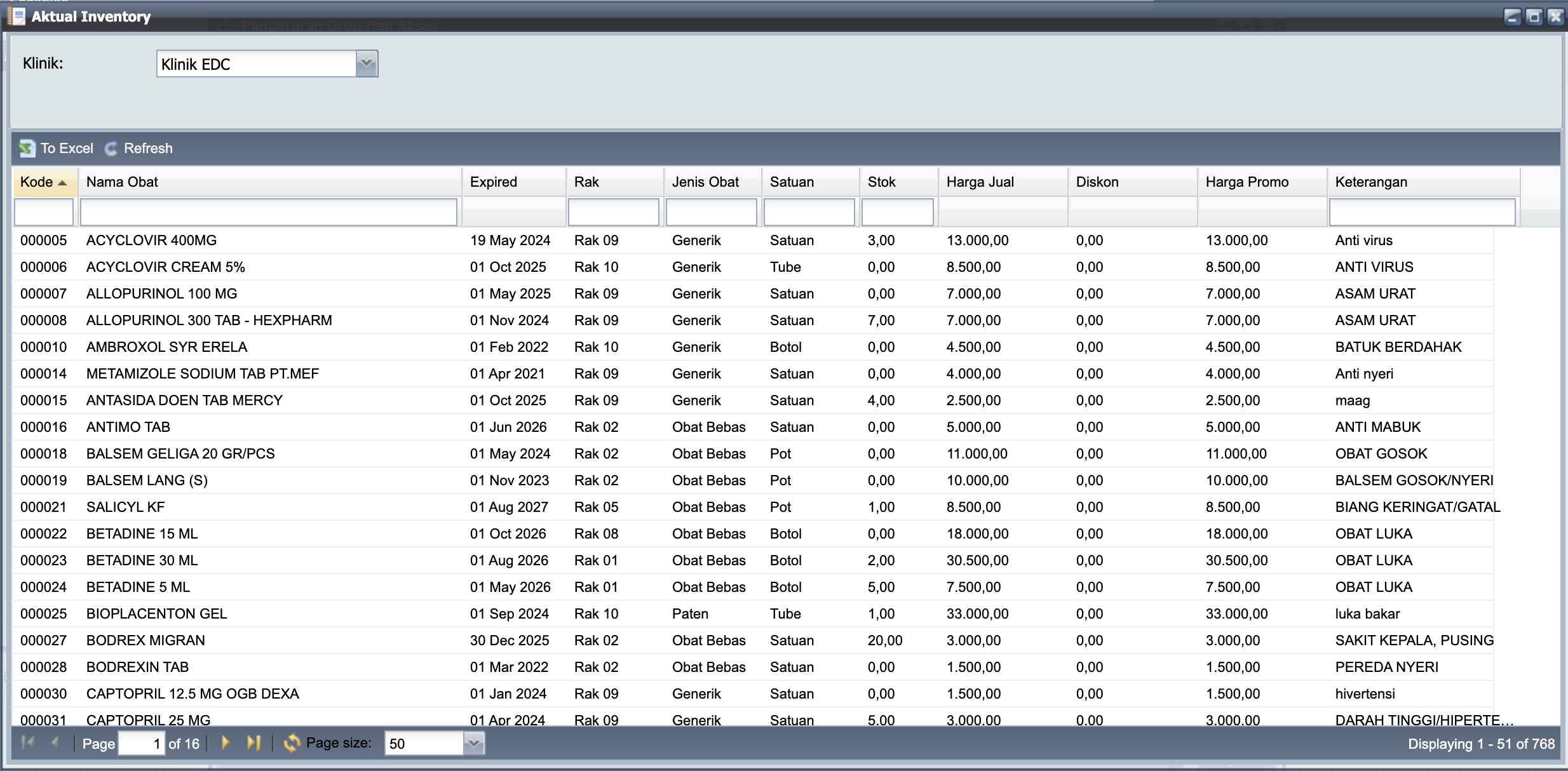Viewport: 1568px width, 771px height.
Task: Click the Refresh icon in toolbar
Action: 111,149
